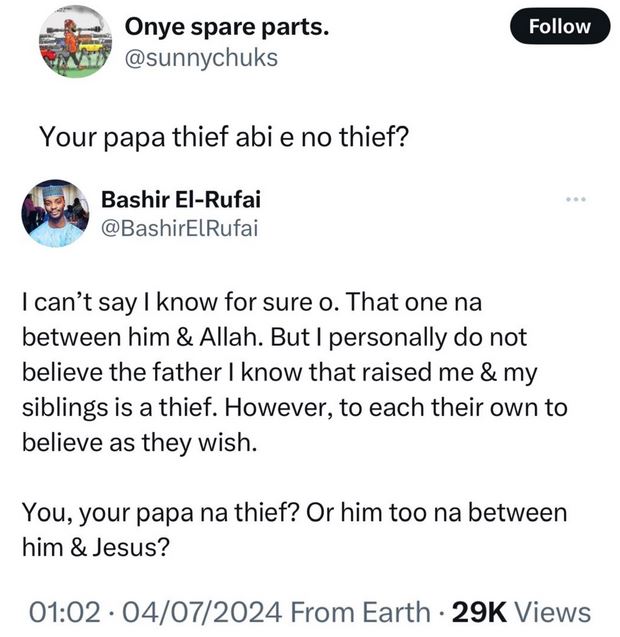This screenshot has height=637, width=620.
Task: Open Bashir El-Rufai's profile avatar
Action: tap(56, 213)
